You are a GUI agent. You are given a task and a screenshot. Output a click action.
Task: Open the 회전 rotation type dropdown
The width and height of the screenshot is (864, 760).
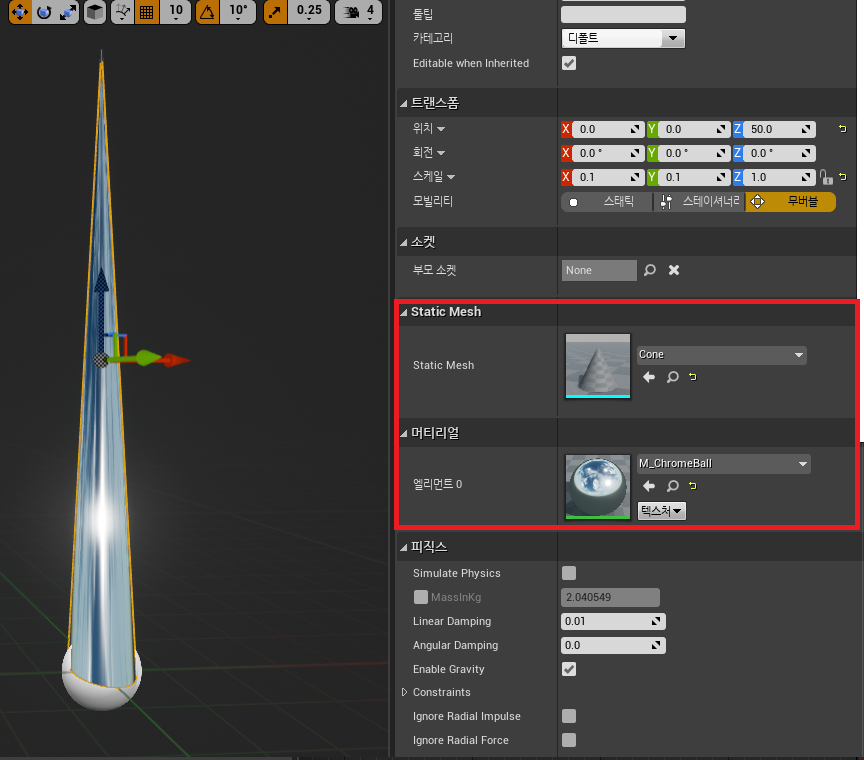coord(441,153)
